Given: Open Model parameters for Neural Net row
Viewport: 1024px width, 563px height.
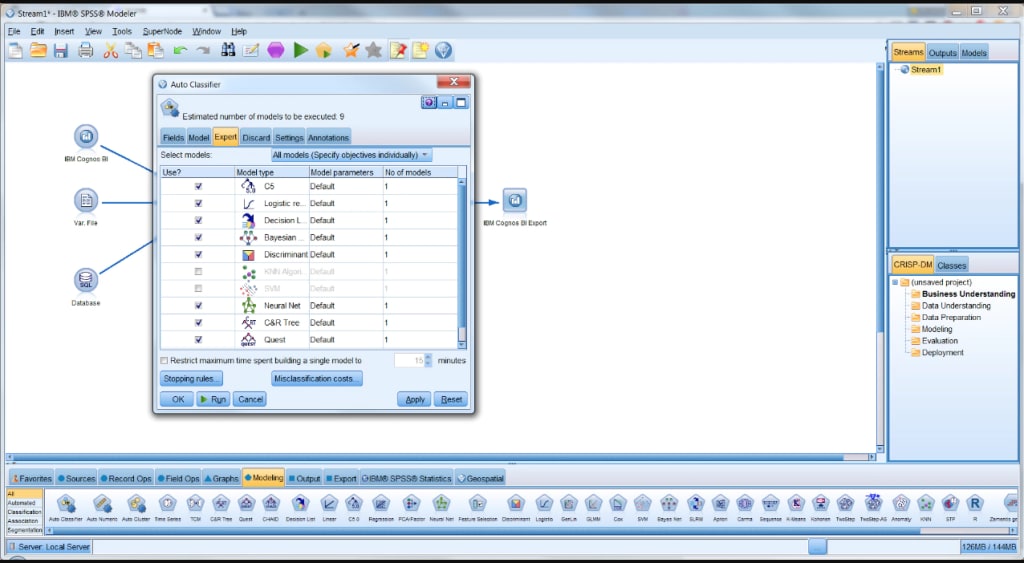Looking at the screenshot, I should pyautogui.click(x=345, y=305).
